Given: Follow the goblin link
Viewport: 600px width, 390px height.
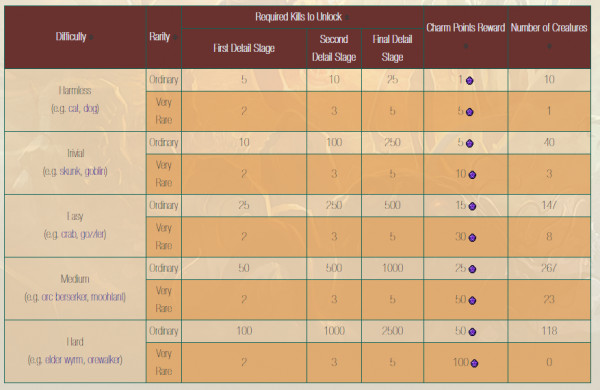Looking at the screenshot, I should [95, 171].
